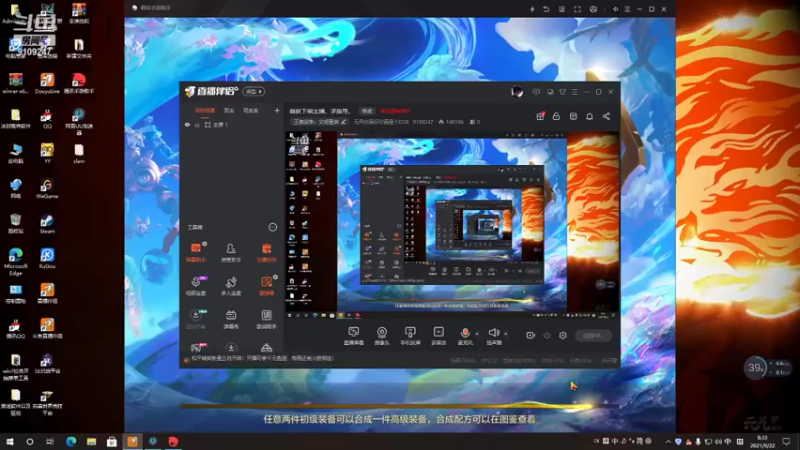This screenshot has width=800, height=450.
Task: Switch to the second scene tab
Action: point(229,110)
